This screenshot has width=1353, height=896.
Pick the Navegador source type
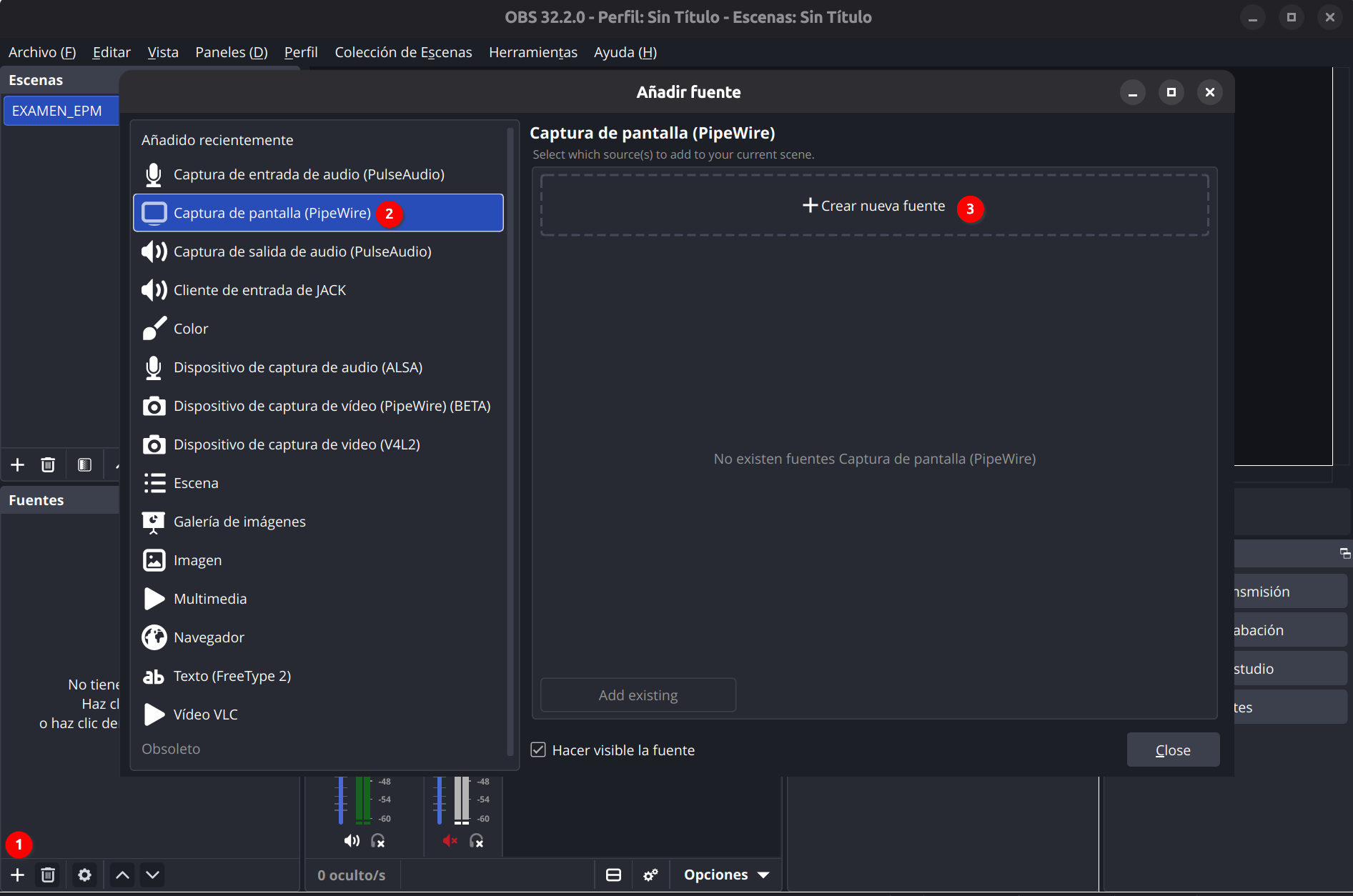(318, 637)
